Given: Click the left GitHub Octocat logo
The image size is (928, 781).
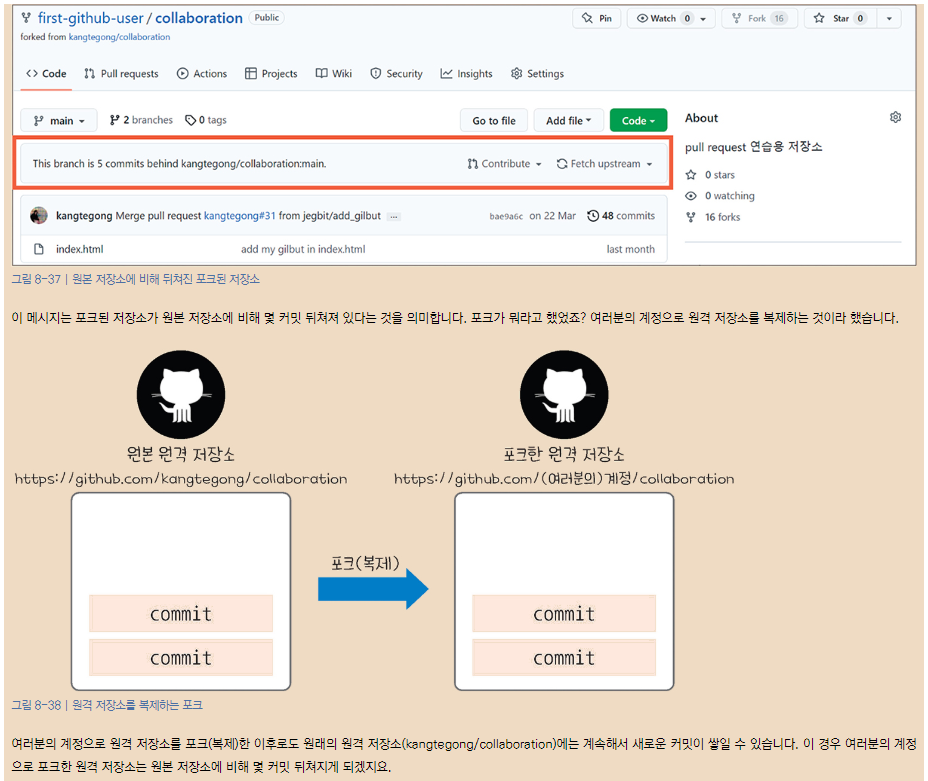Looking at the screenshot, I should tap(181, 395).
